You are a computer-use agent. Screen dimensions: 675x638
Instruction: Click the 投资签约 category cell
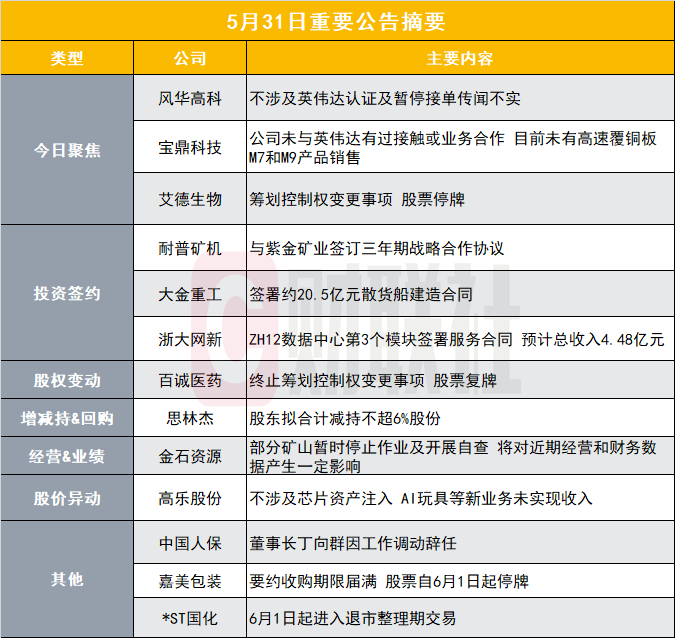coord(67,293)
